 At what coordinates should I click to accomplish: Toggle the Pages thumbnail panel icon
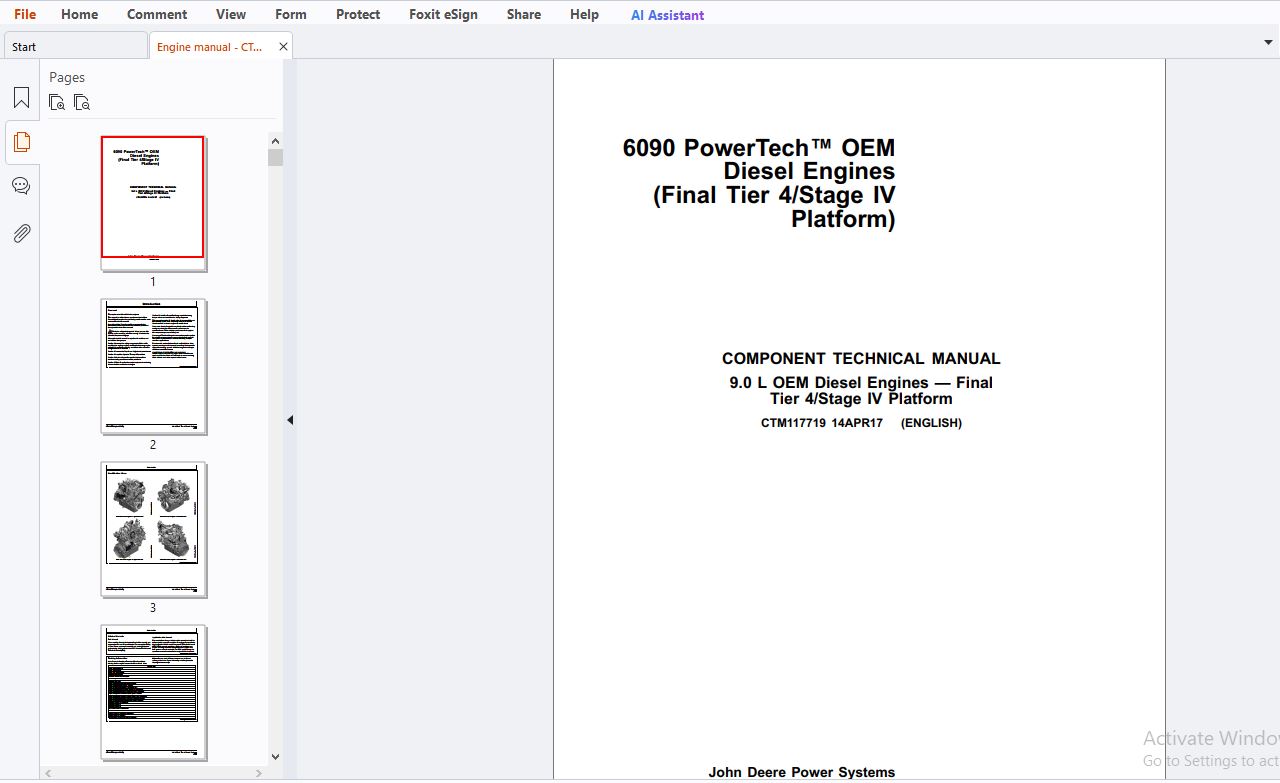21,142
